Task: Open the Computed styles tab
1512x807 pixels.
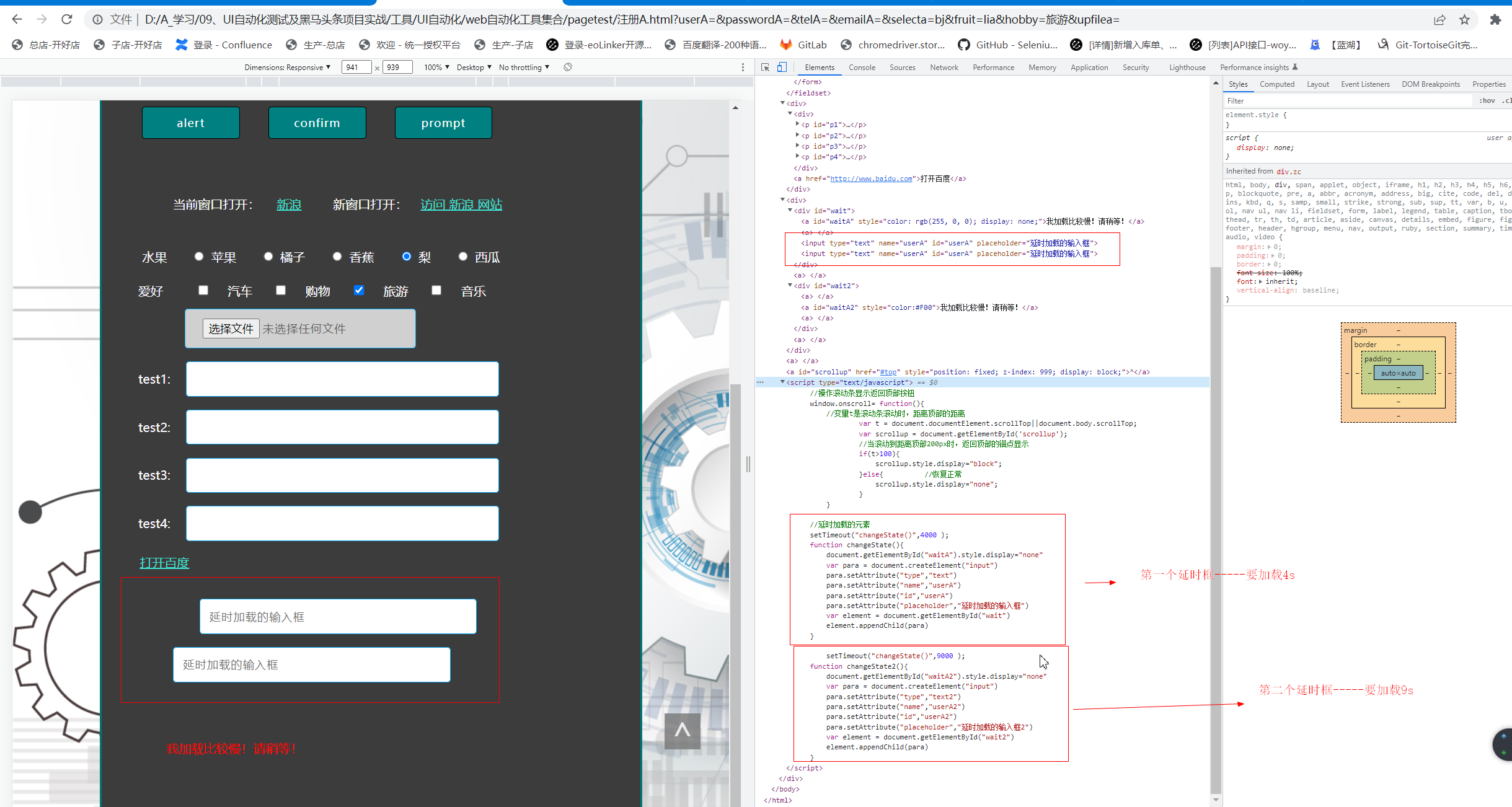Action: tap(1276, 84)
